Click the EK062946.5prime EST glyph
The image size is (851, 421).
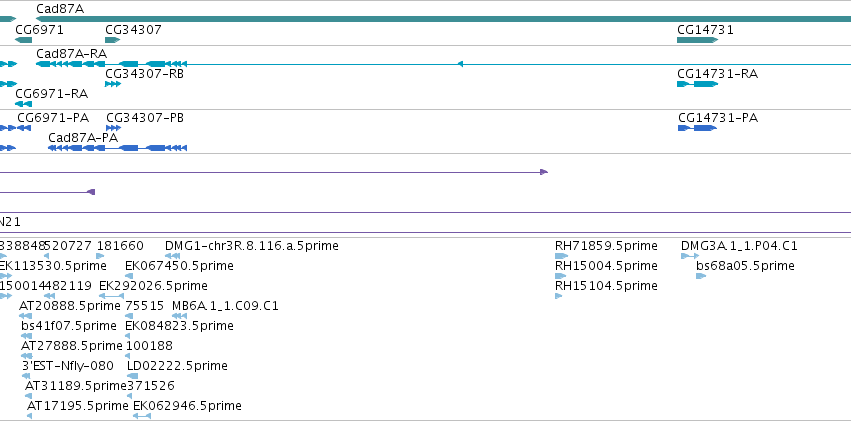coord(142,416)
